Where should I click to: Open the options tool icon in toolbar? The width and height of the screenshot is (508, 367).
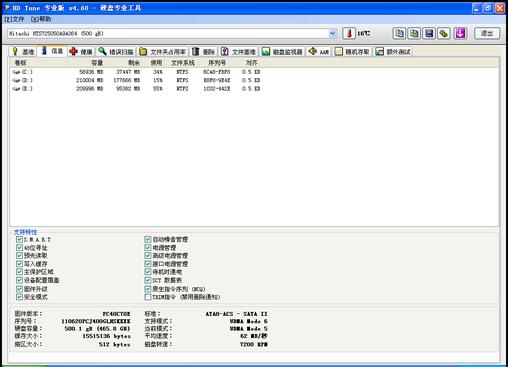[x=444, y=33]
